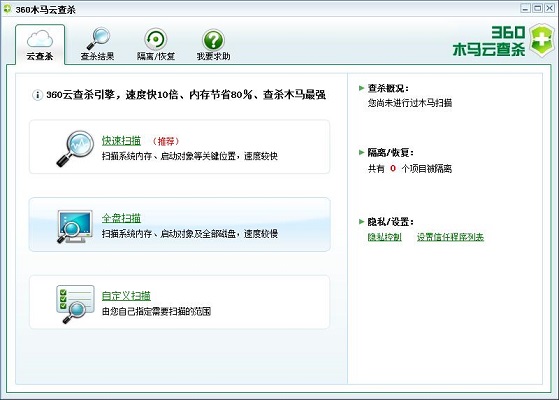
Task: Click the custom scan checklist icon
Action: point(75,304)
